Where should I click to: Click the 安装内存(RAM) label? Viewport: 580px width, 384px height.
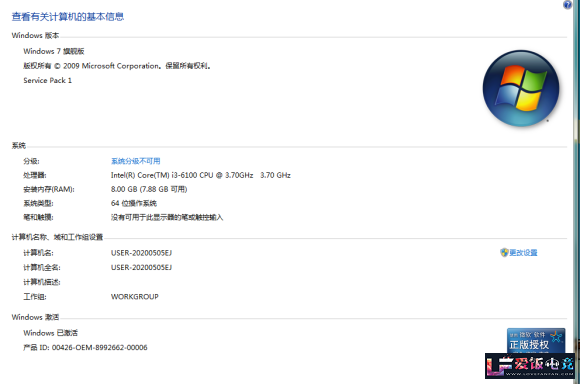pyautogui.click(x=49, y=189)
